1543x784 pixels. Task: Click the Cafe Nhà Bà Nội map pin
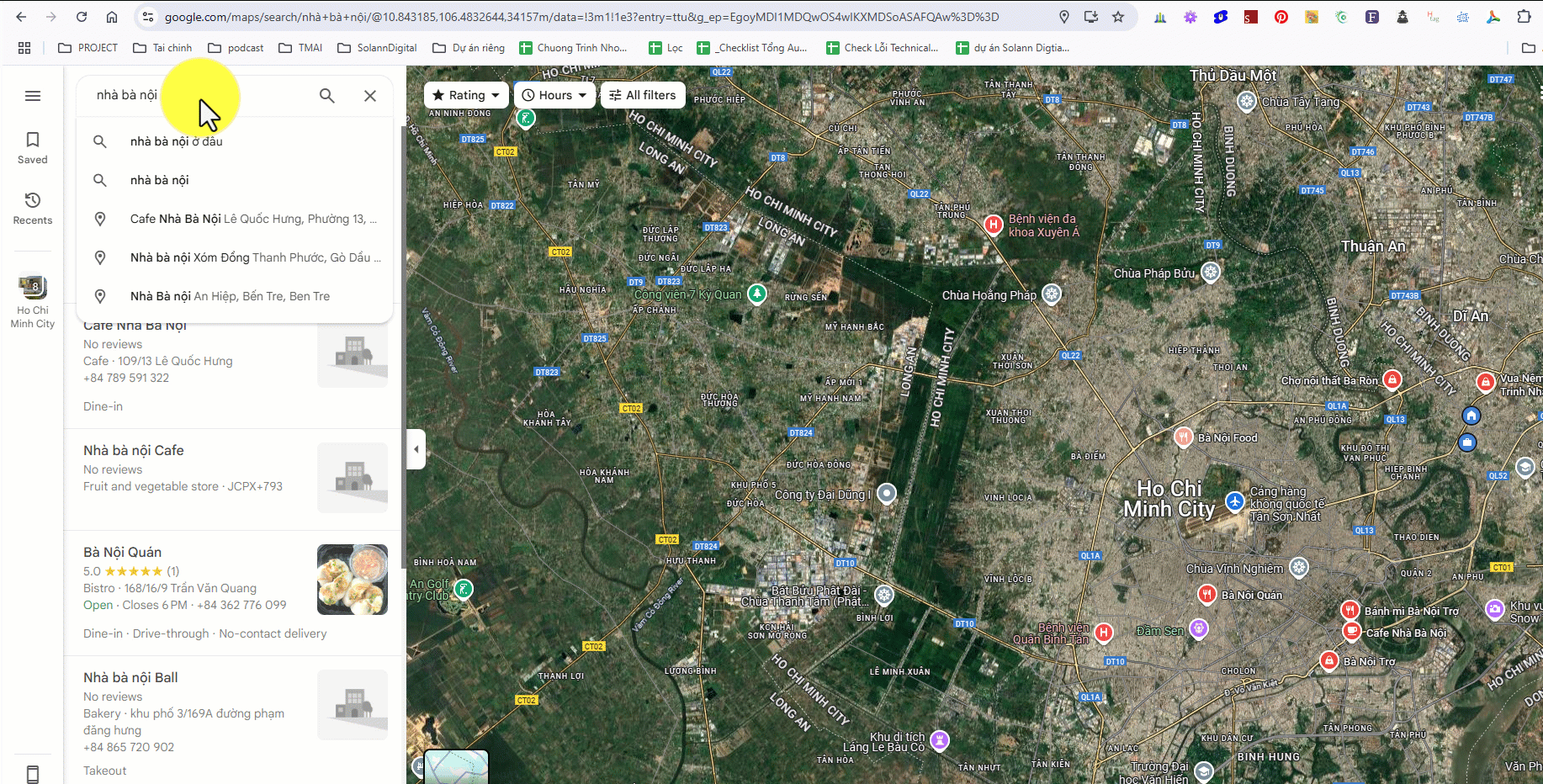[1351, 631]
